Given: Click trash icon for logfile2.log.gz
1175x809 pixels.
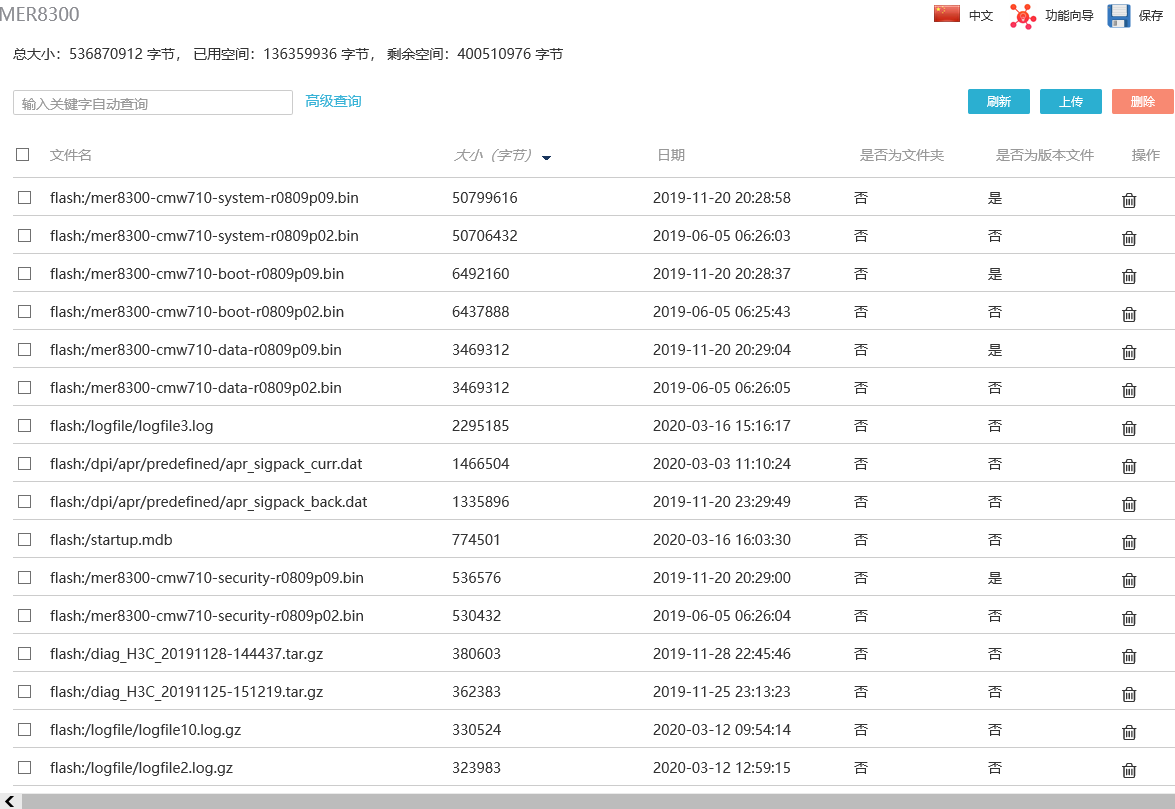Looking at the screenshot, I should 1129,771.
